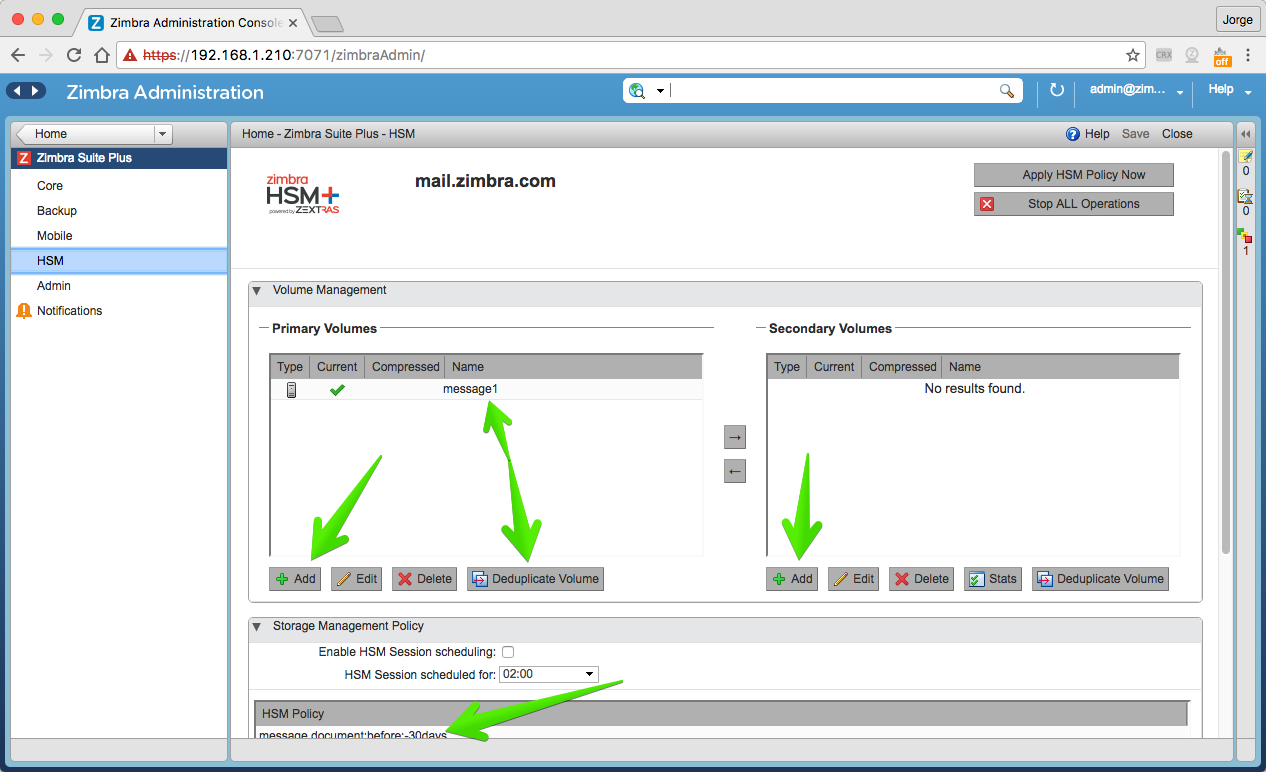Open a new browser tab

pos(327,23)
